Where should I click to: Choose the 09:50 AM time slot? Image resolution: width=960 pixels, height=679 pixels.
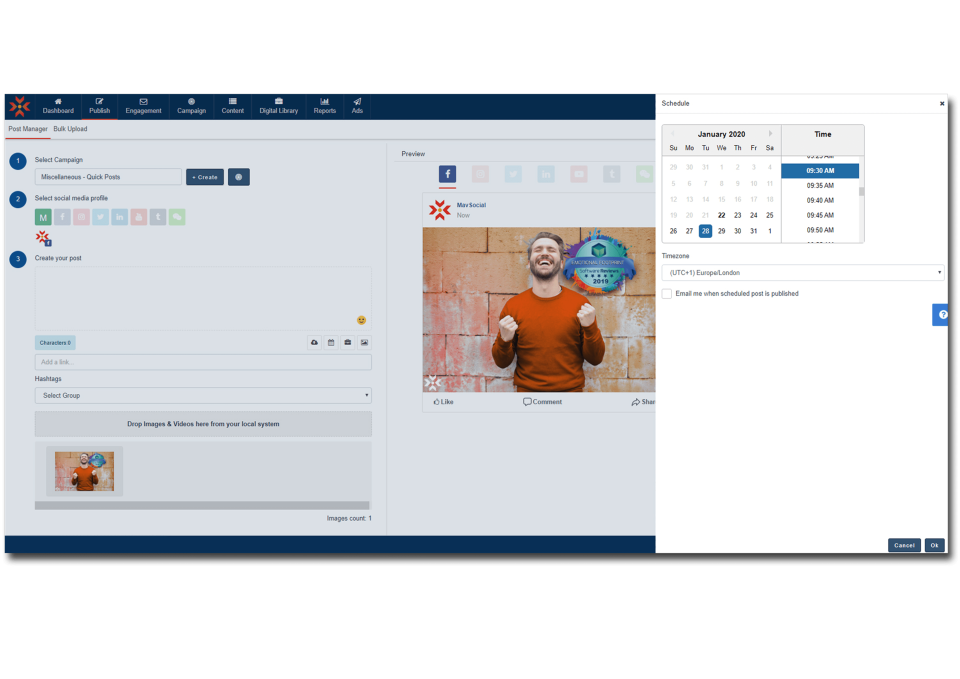click(820, 230)
